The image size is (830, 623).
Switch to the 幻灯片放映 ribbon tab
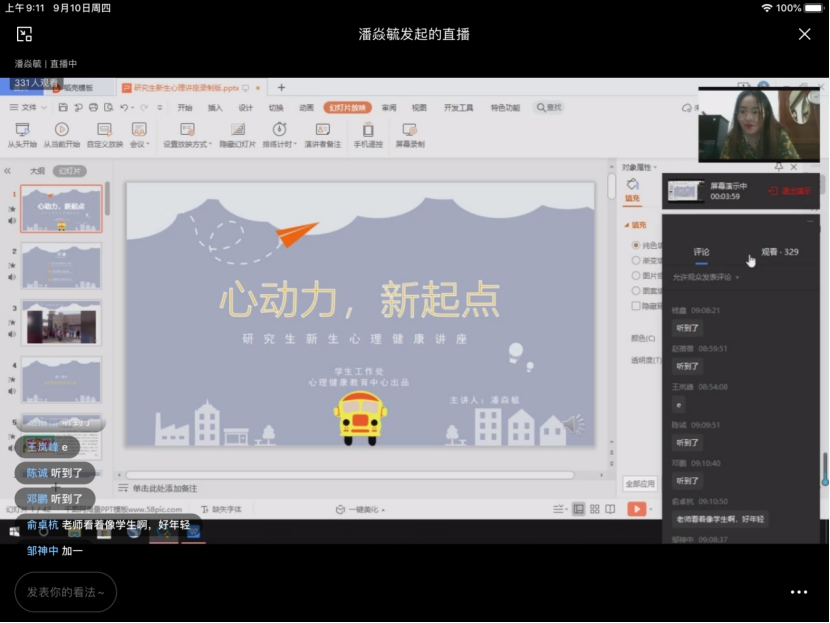click(x=350, y=107)
